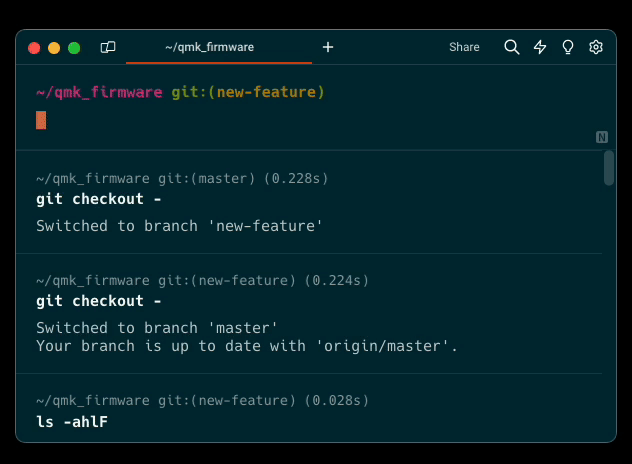Select the ls -ahlF command block
The height and width of the screenshot is (464, 632).
[72, 422]
